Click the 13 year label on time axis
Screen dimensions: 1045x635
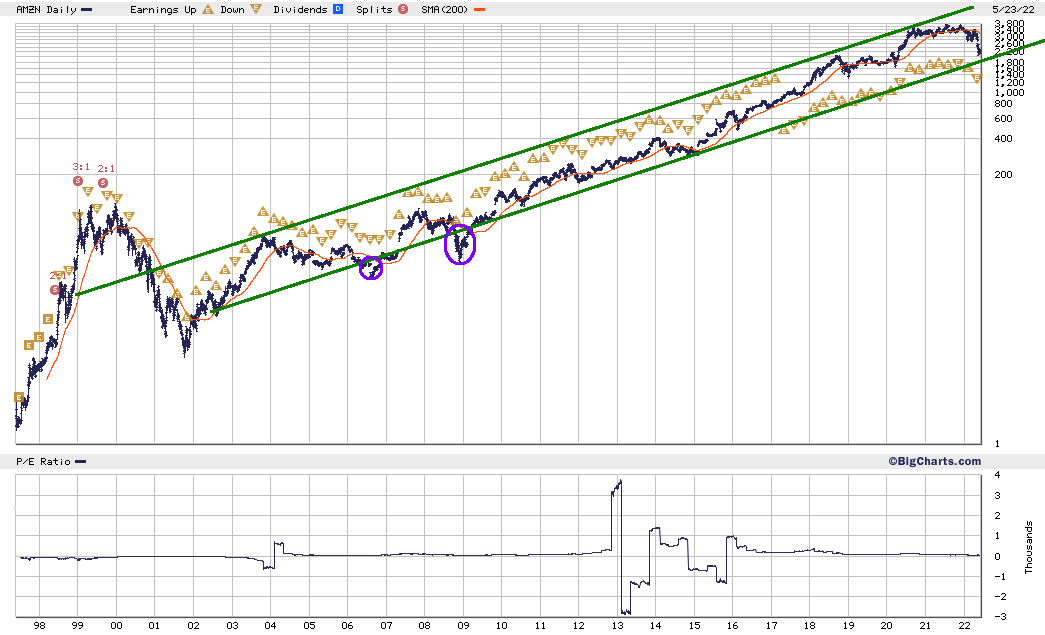pos(617,626)
